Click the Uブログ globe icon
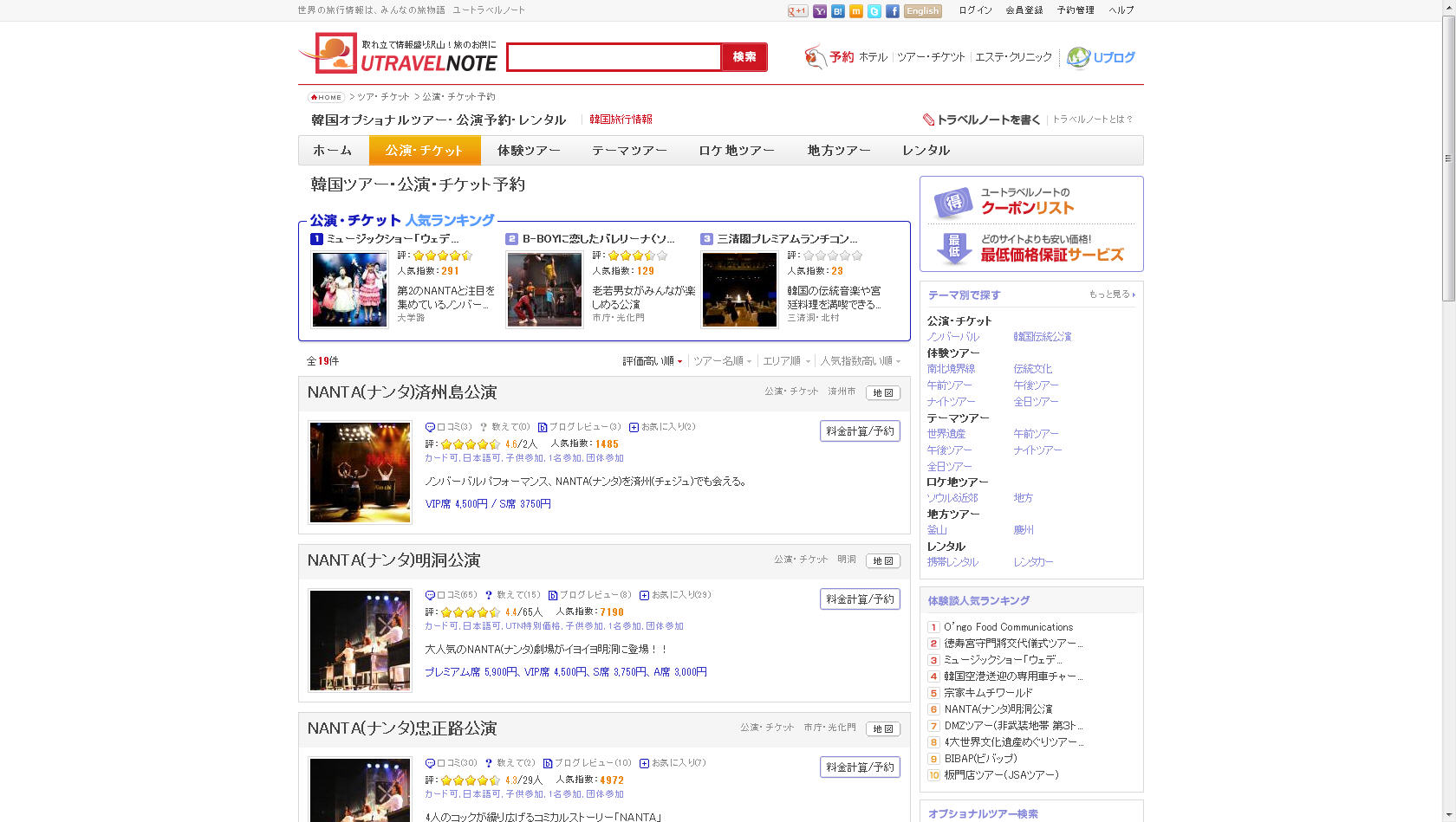 point(1078,57)
